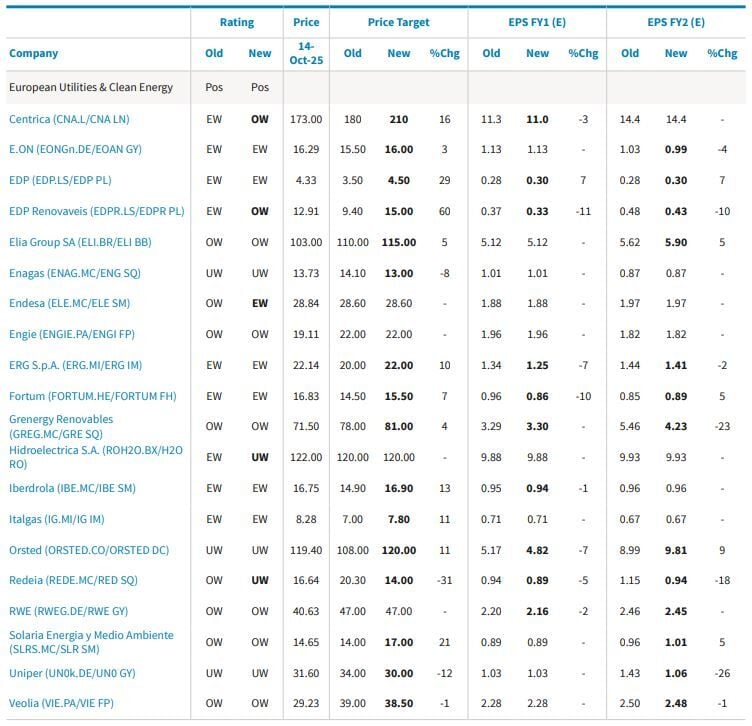Screen dimensions: 752x726
Task: Click the Company column header
Action: [x=34, y=53]
